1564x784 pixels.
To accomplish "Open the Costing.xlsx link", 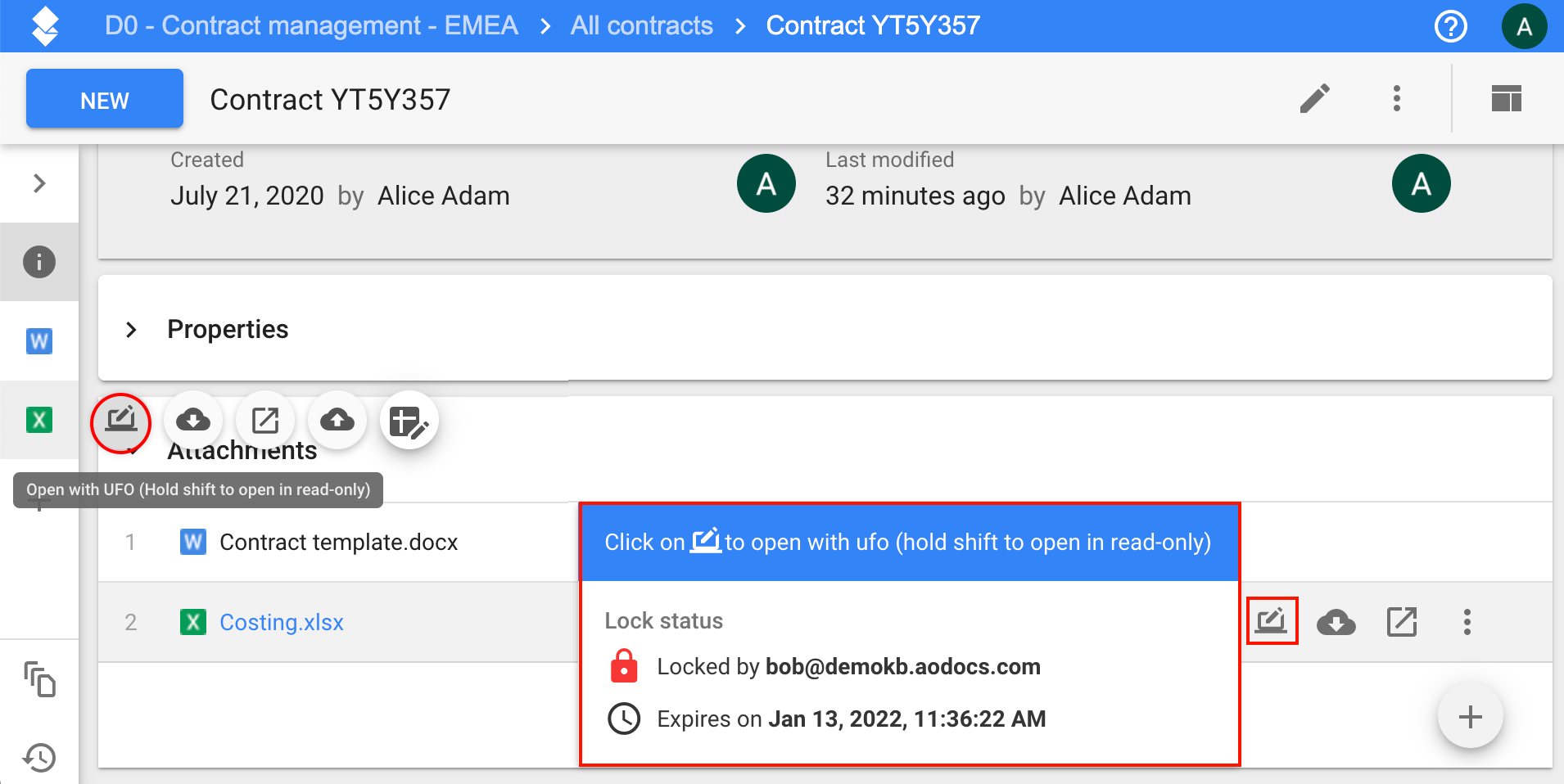I will point(282,623).
